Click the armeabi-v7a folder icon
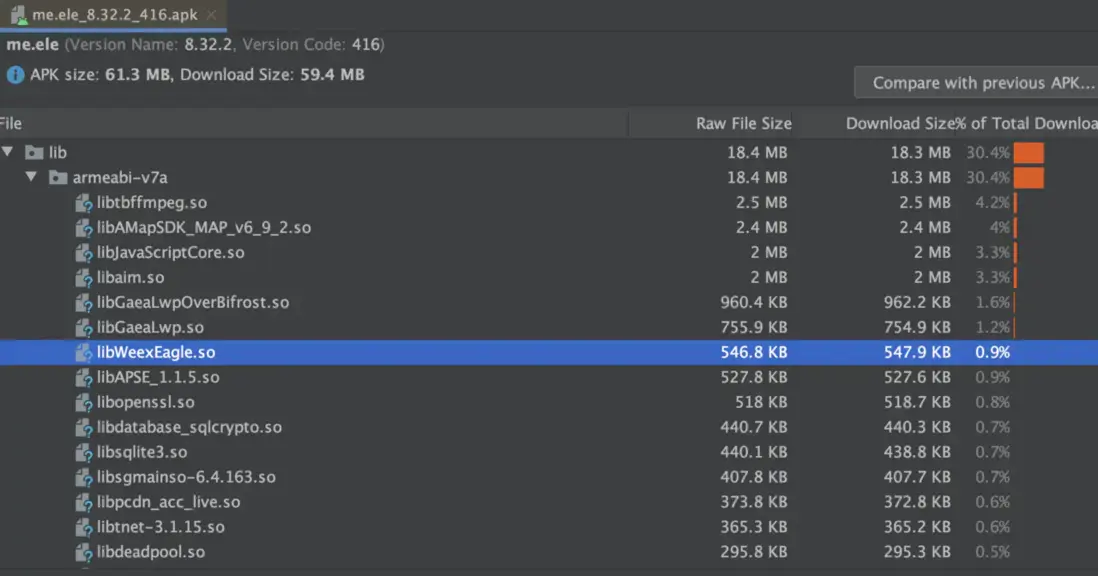The image size is (1098, 576). pyautogui.click(x=58, y=178)
